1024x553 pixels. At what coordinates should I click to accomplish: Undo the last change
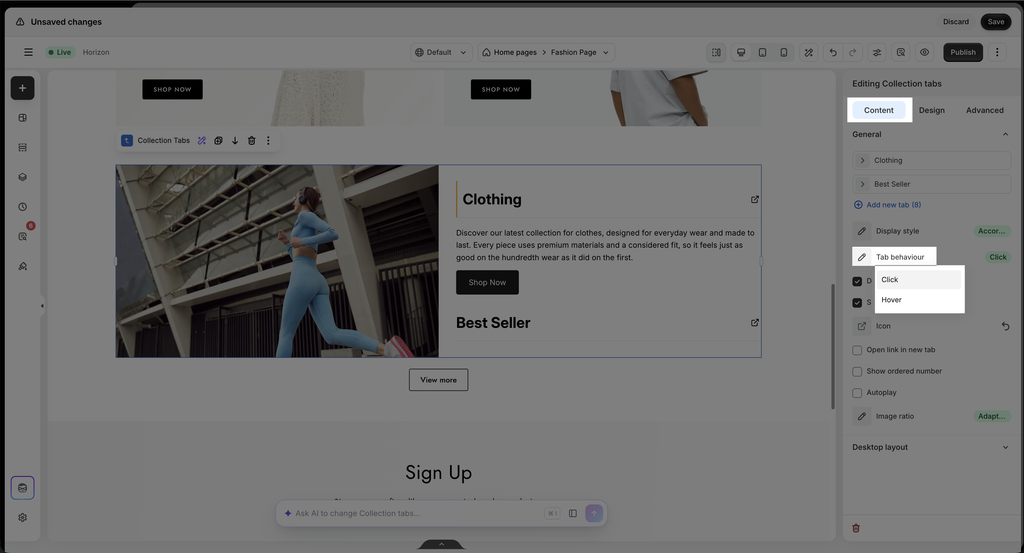click(x=833, y=52)
